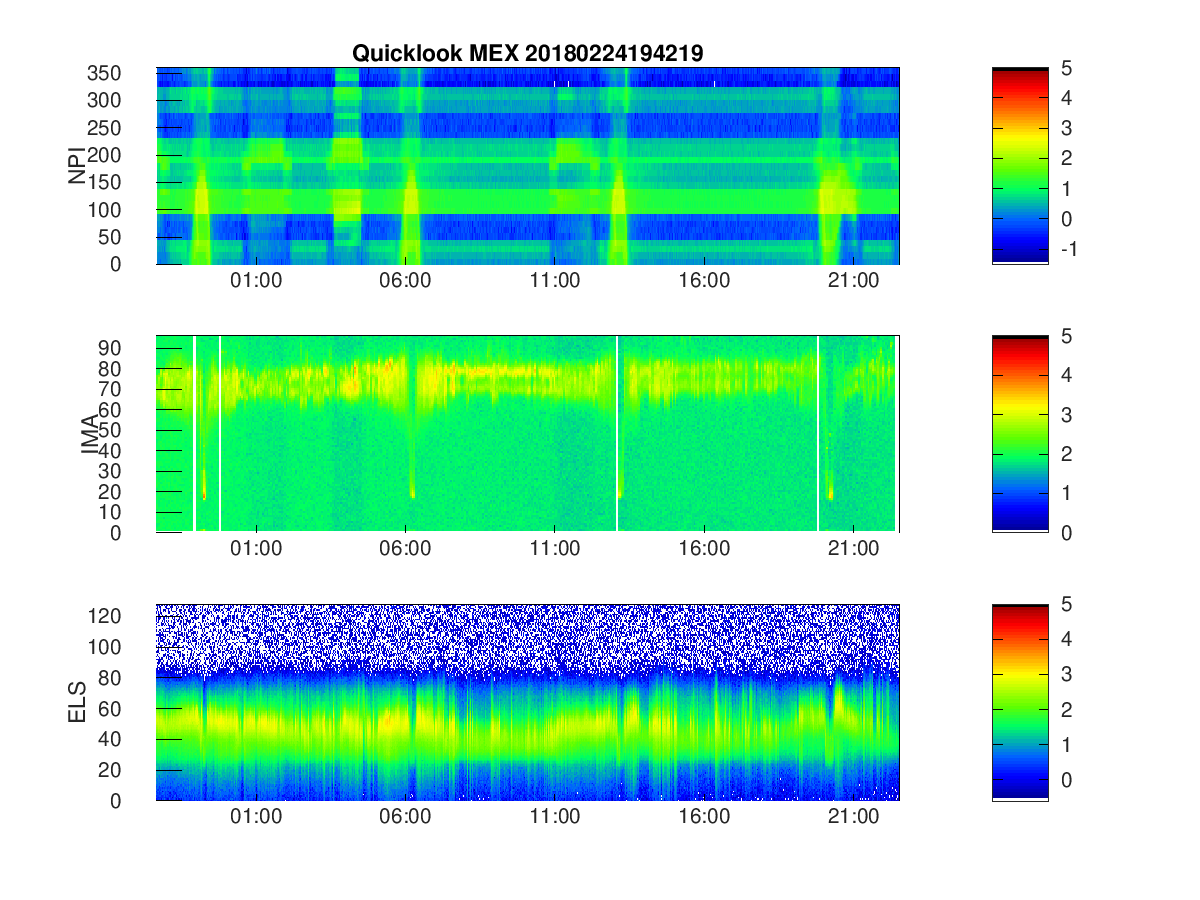
Task: Click the 16:00 time label under IMA panel
Action: click(704, 551)
